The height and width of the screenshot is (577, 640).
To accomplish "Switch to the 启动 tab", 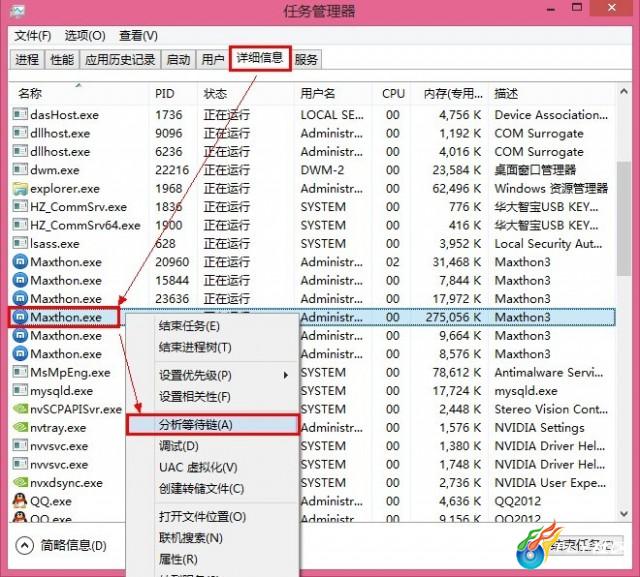I will click(x=178, y=60).
